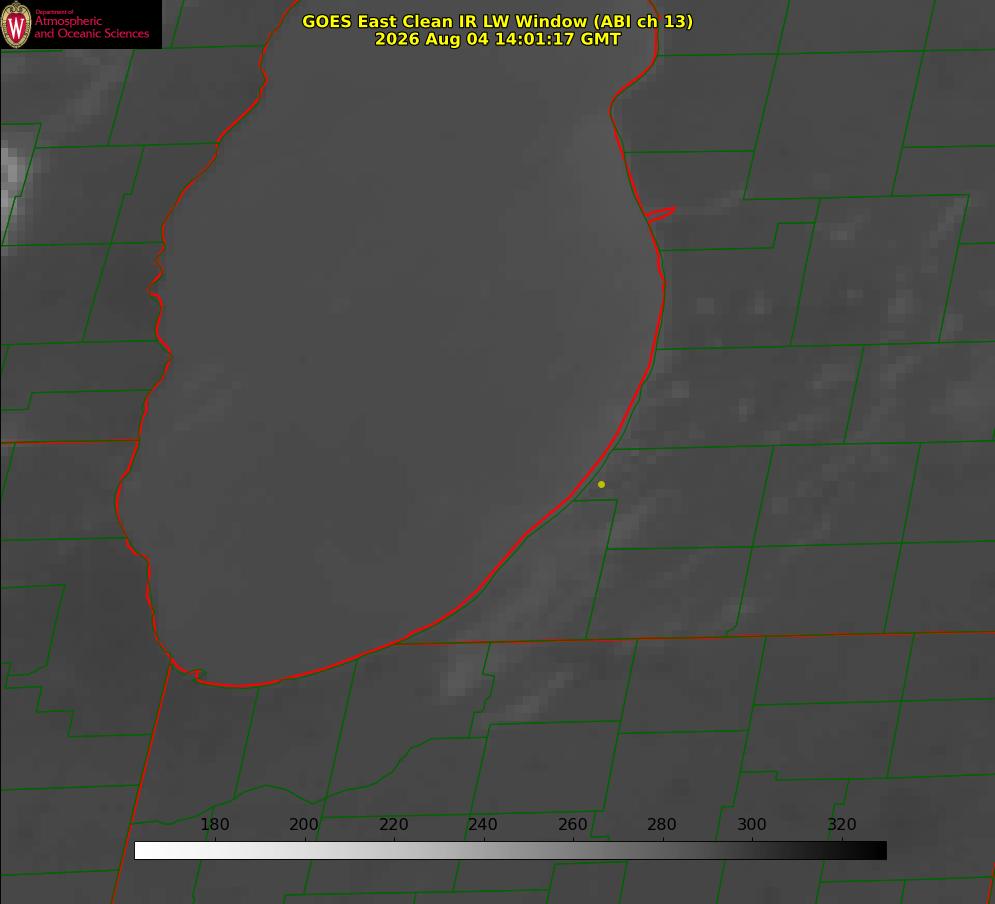Screen dimensions: 995x904
Task: Click the red inlet hook on the east shore
Action: pos(660,214)
